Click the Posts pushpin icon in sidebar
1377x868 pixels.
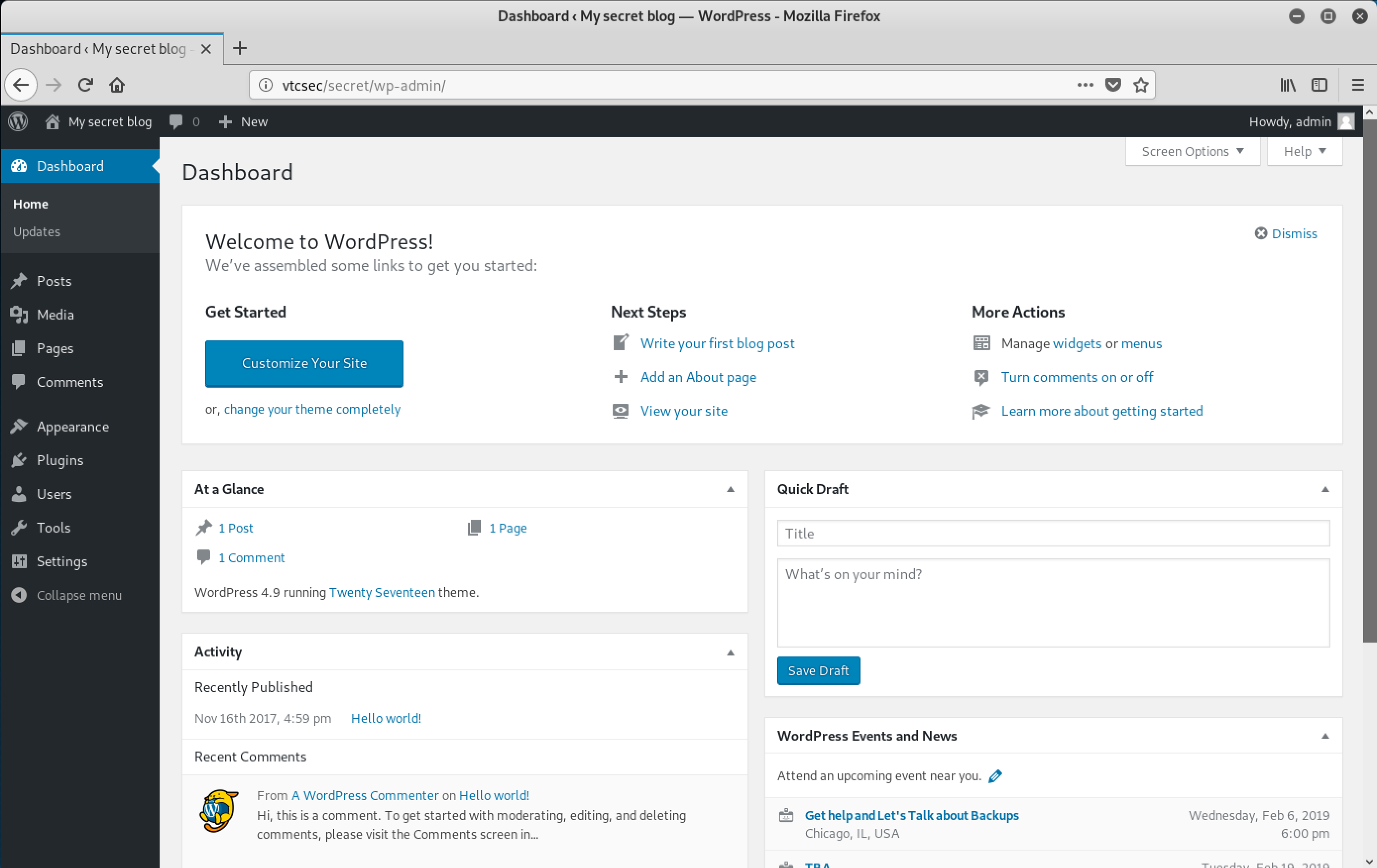pos(19,280)
